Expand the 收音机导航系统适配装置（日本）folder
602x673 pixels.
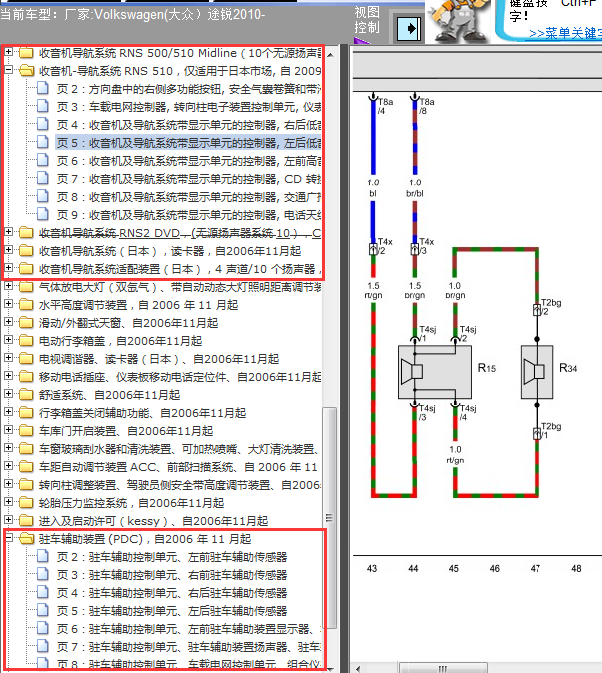pos(8,268)
